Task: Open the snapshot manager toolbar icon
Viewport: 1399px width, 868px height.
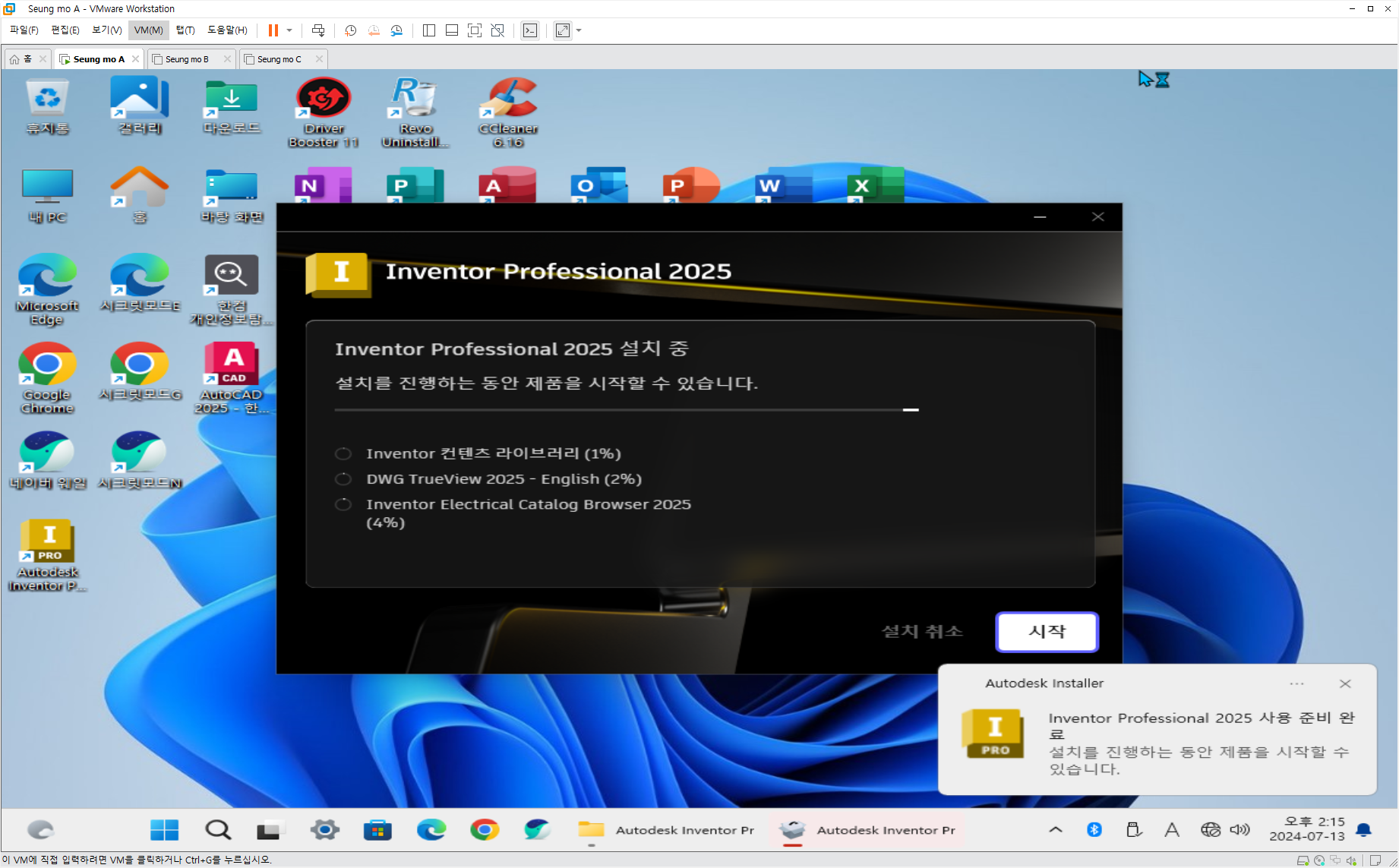Action: (x=396, y=30)
